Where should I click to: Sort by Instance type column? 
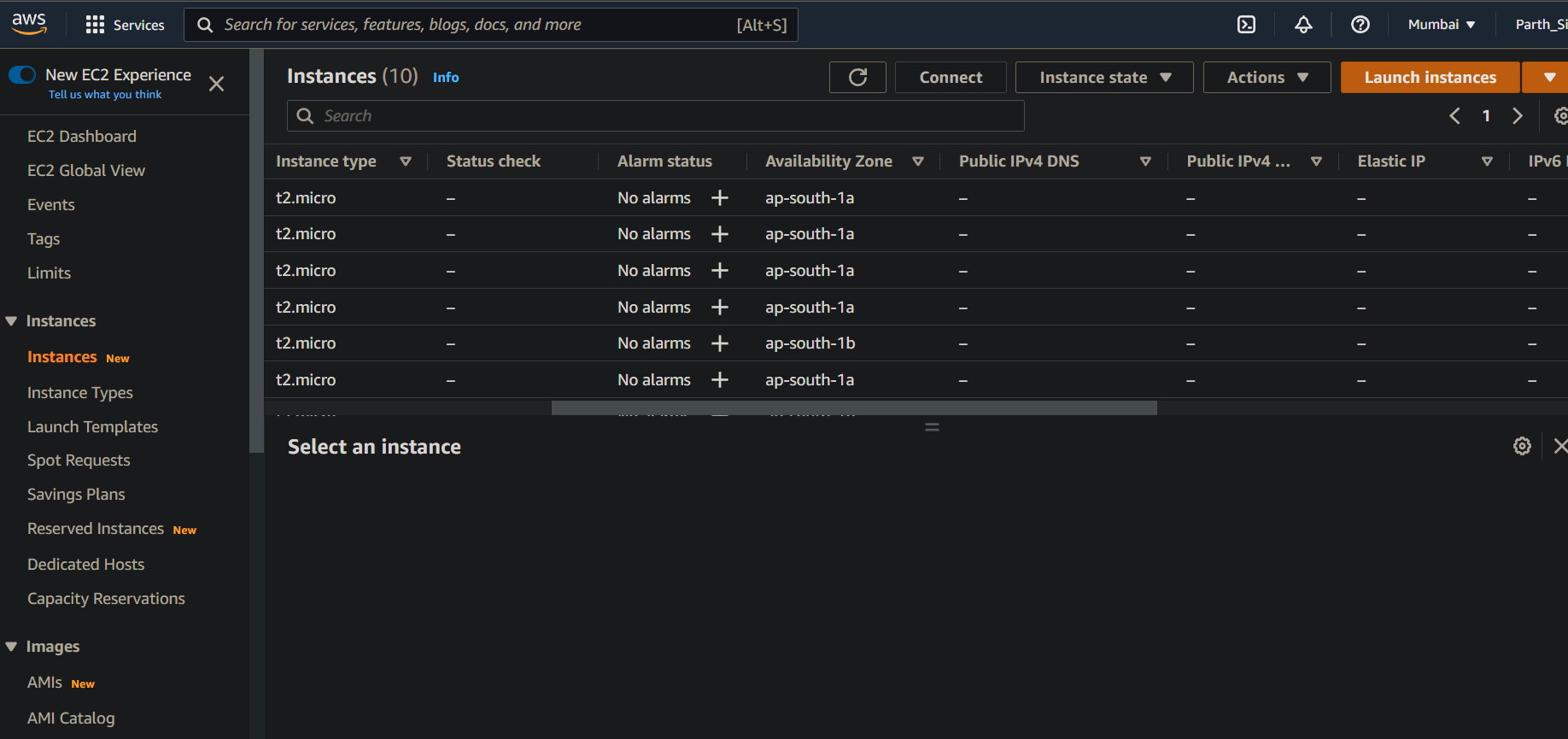click(x=406, y=161)
